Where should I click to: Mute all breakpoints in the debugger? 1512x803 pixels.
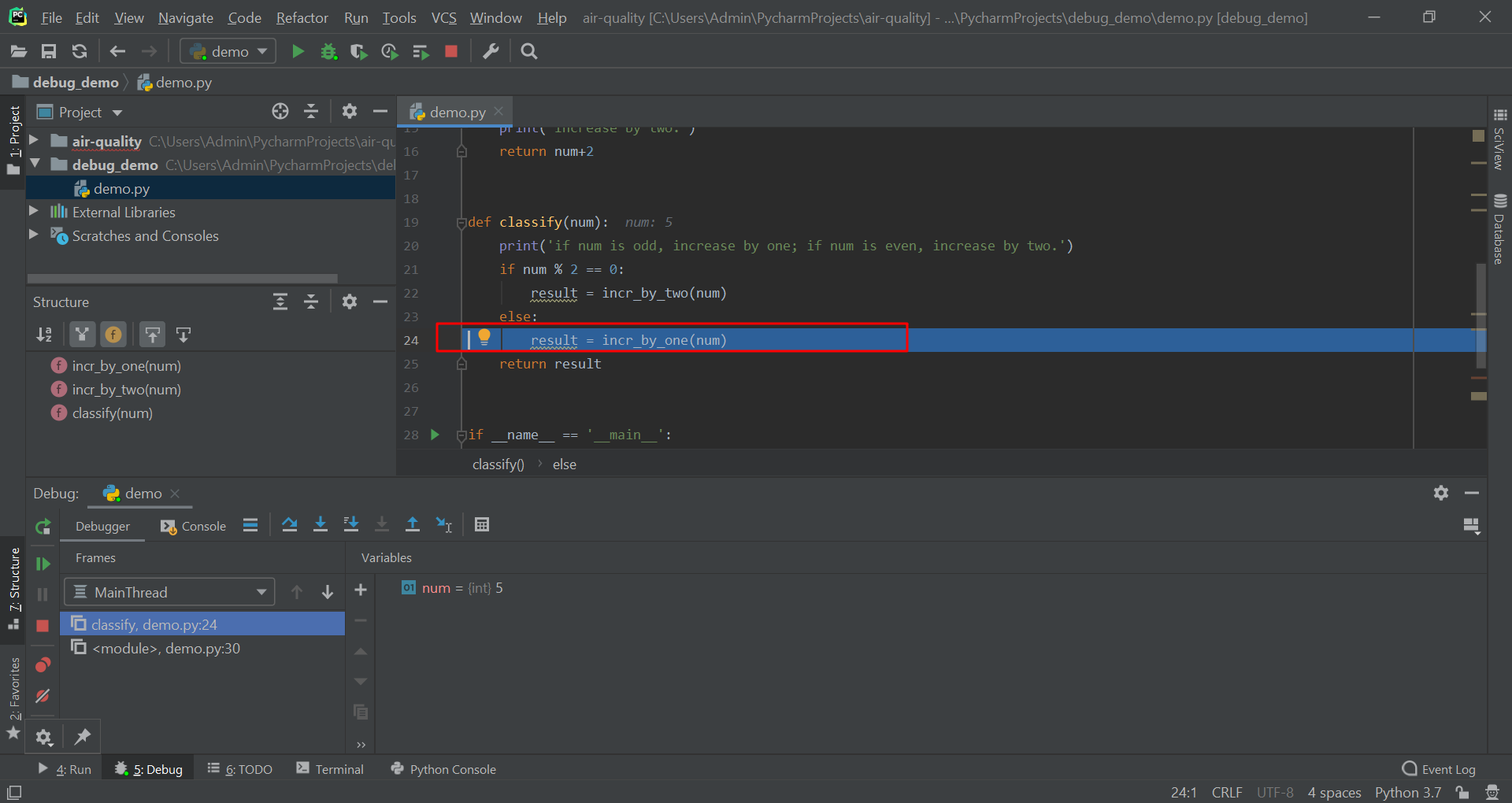point(43,696)
